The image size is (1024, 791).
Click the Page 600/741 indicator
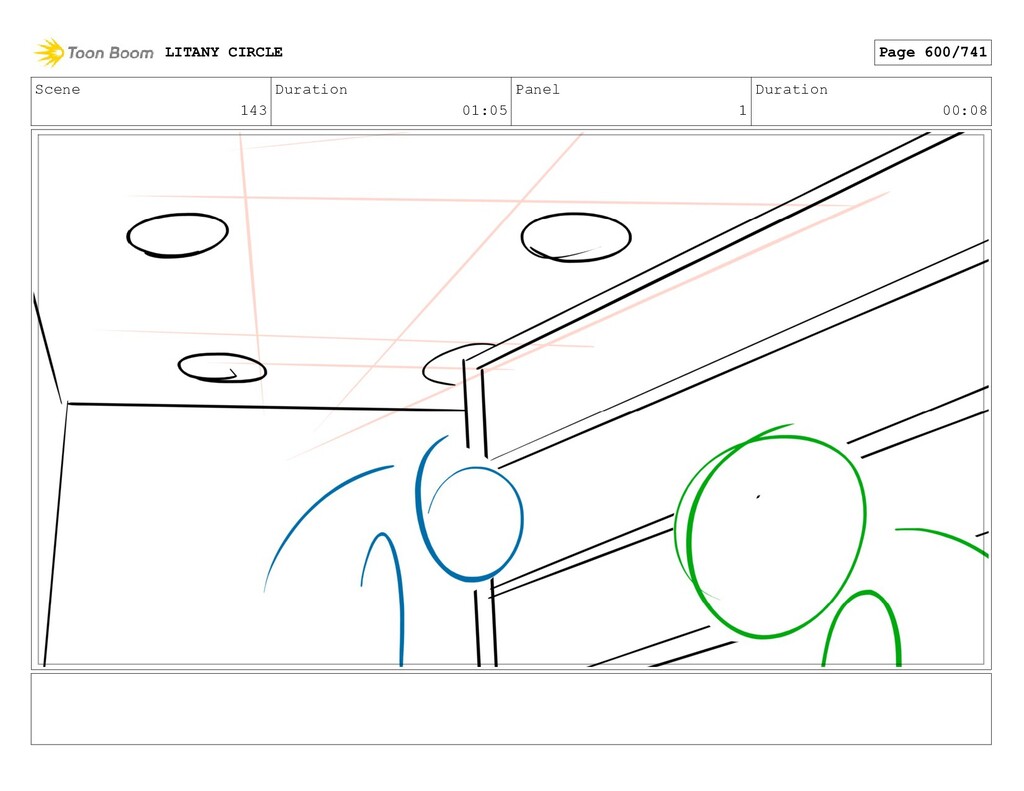coord(933,52)
